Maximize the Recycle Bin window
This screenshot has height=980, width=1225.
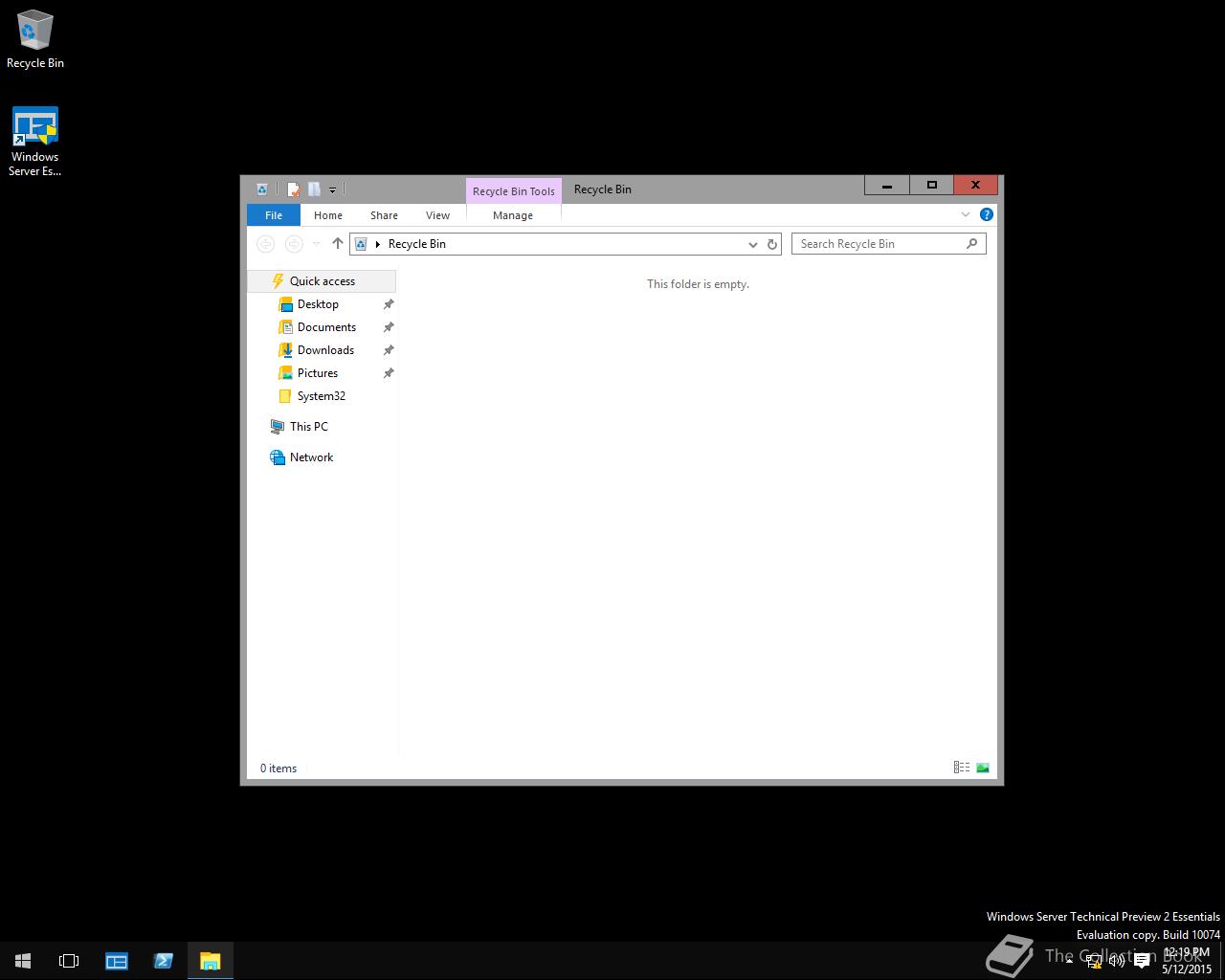click(931, 186)
